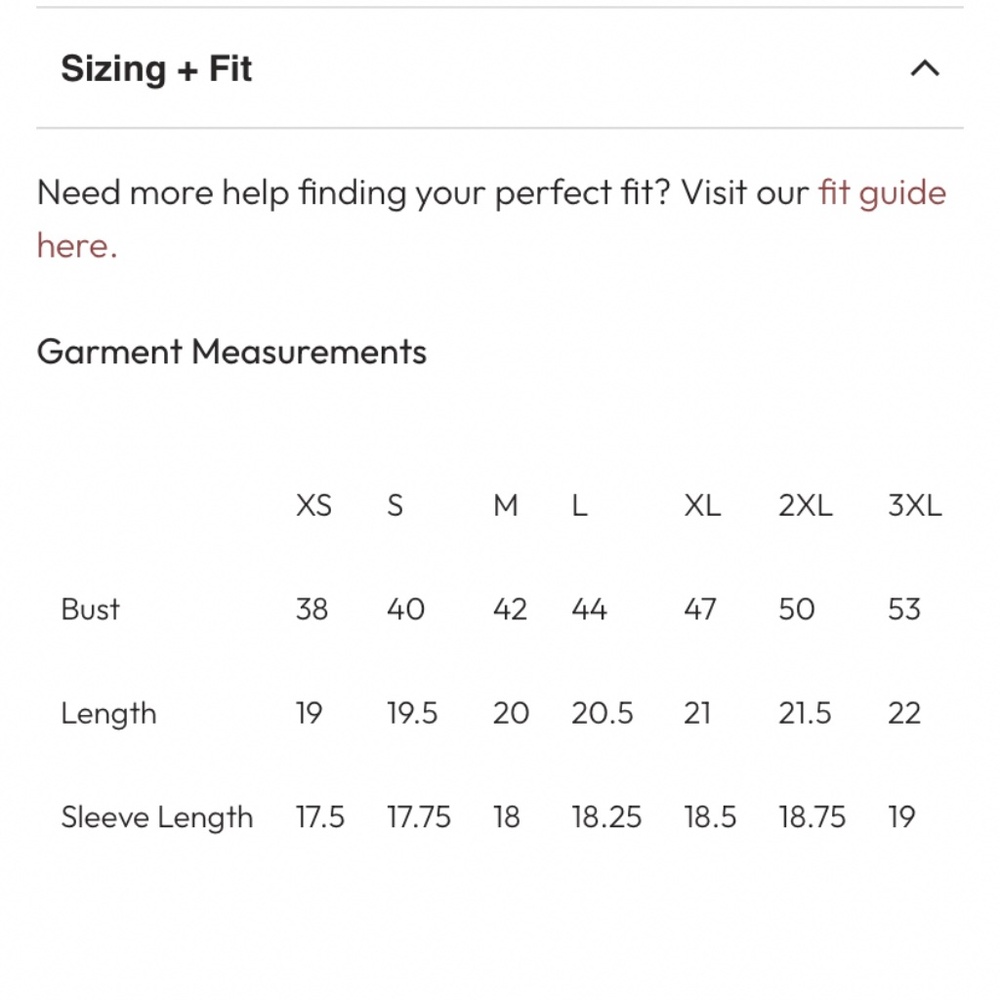Select the length value 20.5 for L
The height and width of the screenshot is (1000, 1000).
pyautogui.click(x=602, y=713)
